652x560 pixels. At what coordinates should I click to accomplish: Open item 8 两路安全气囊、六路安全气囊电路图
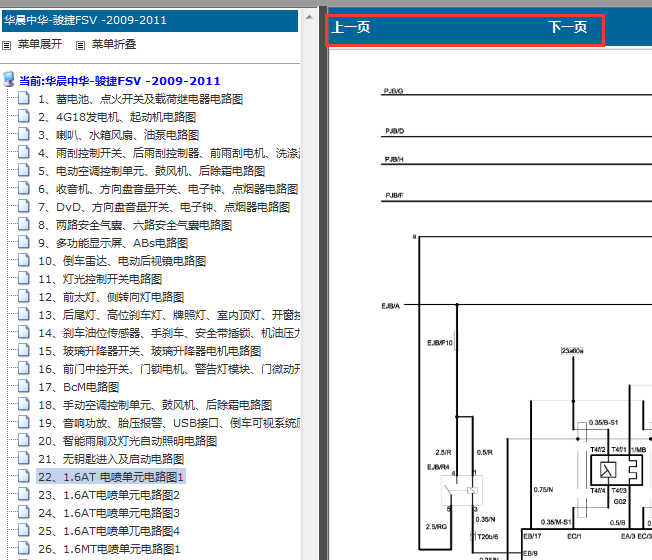(x=135, y=225)
